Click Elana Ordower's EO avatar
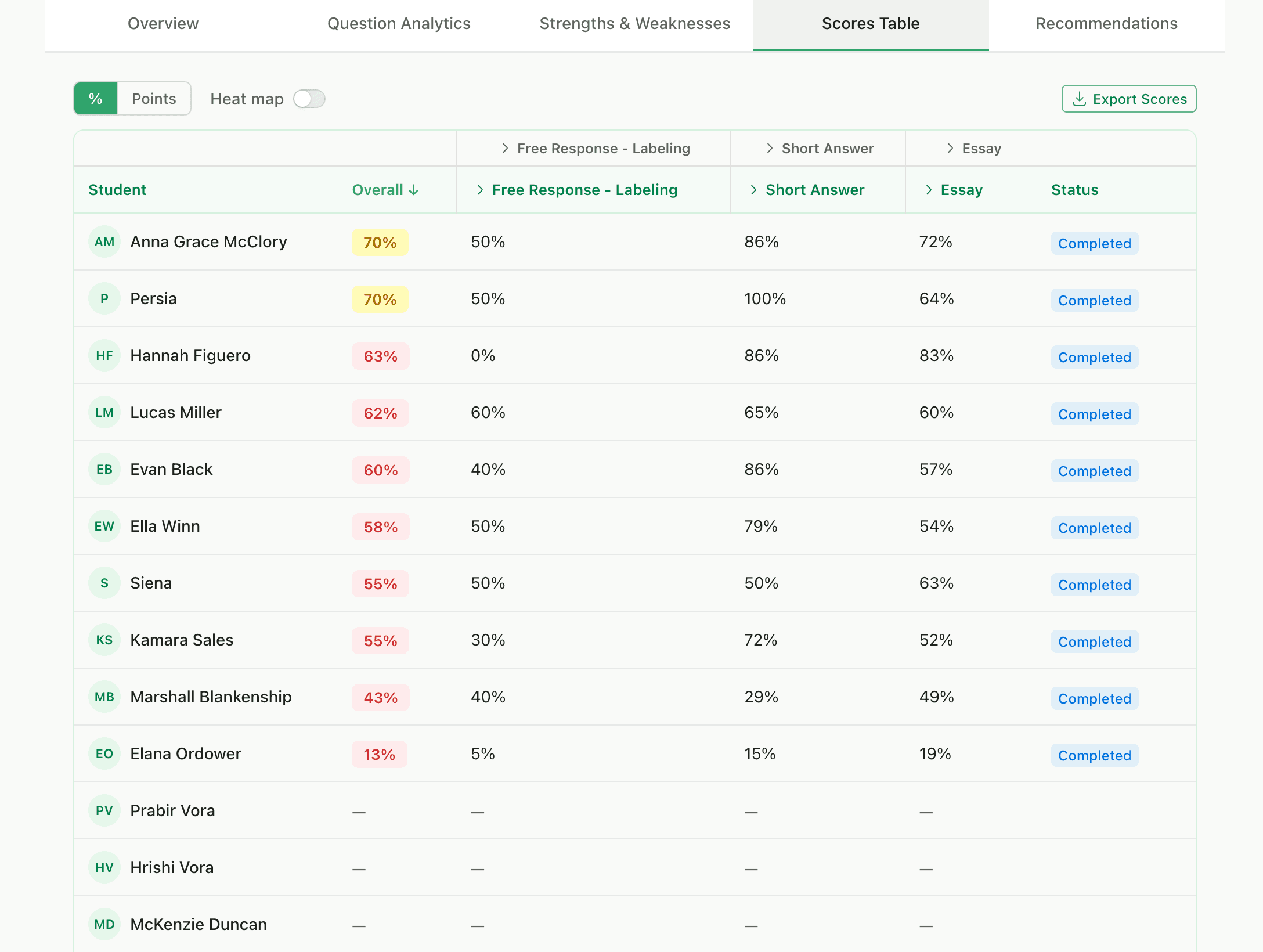Screen dimensions: 1263x952 (x=104, y=754)
